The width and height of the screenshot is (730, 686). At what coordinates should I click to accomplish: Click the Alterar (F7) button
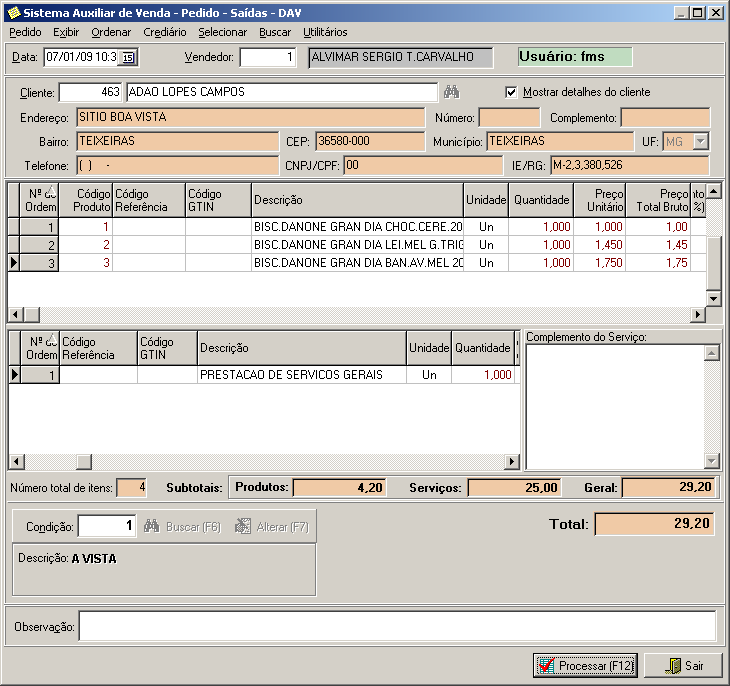tap(272, 527)
